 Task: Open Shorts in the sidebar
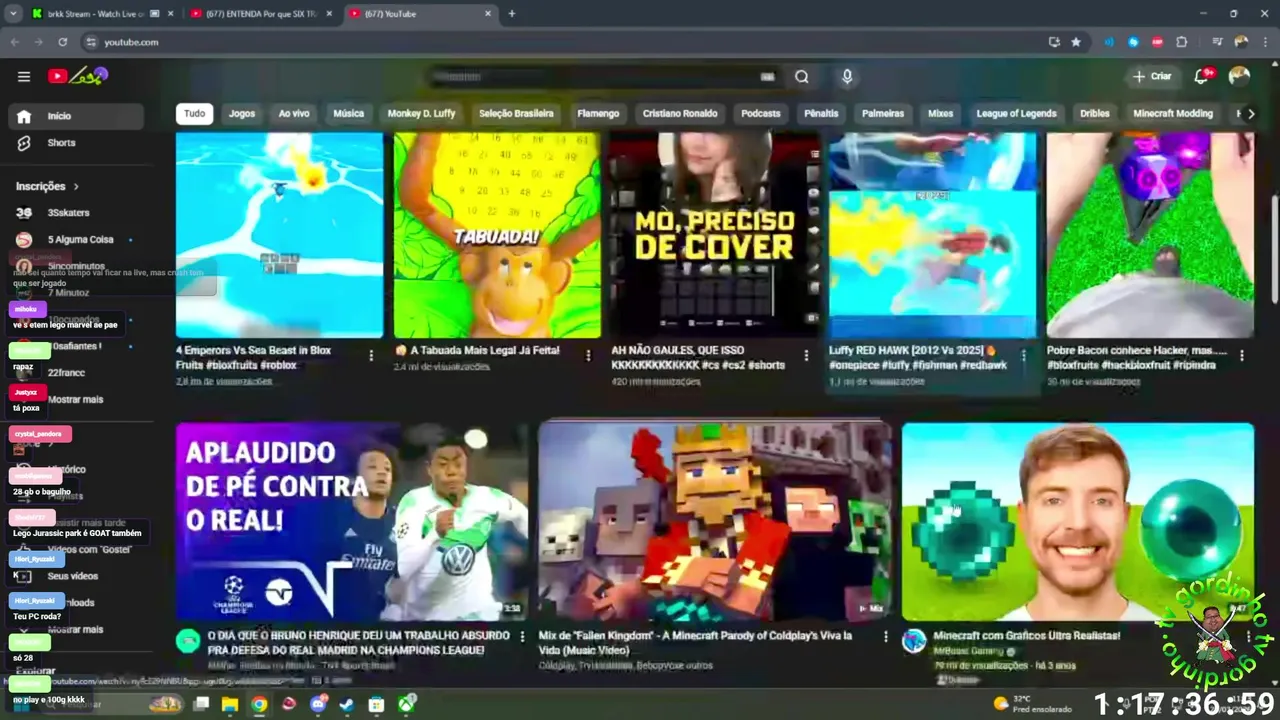(76, 143)
